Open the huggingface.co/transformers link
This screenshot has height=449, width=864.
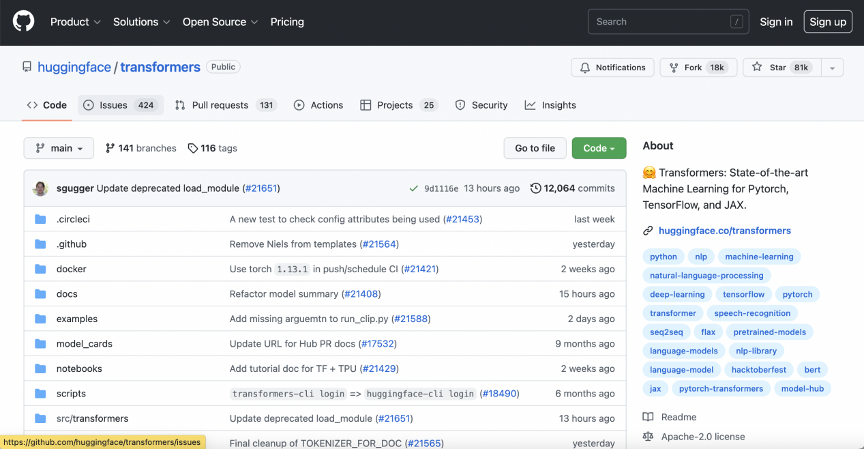725,231
